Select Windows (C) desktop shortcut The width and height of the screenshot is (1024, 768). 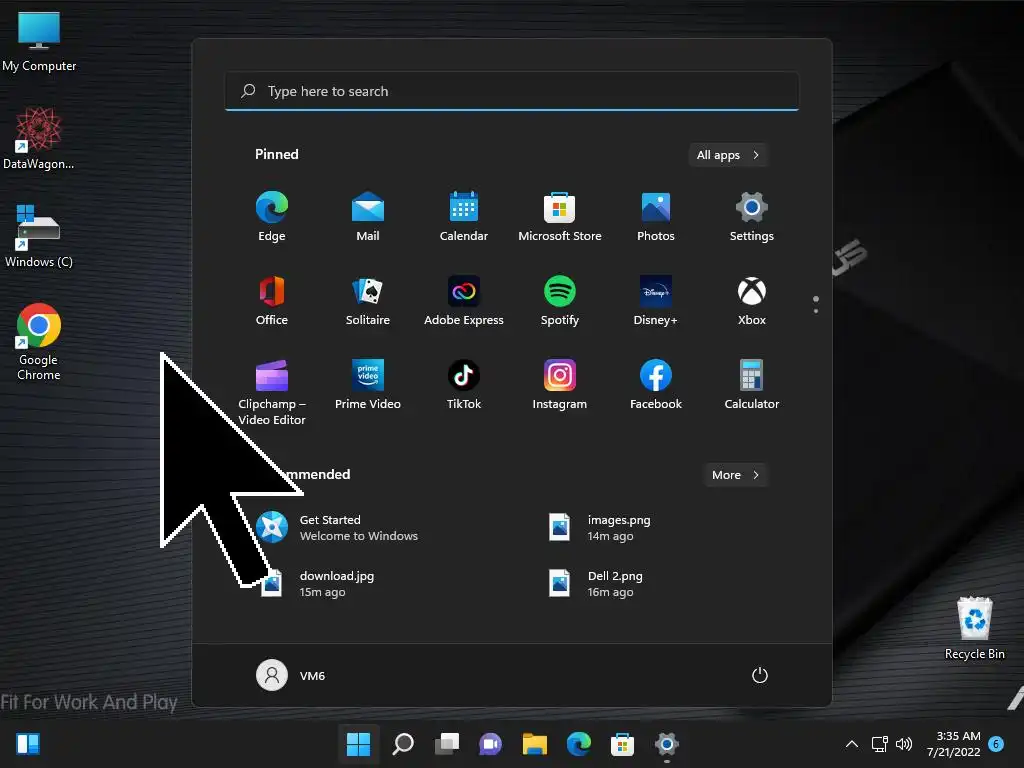pos(39,236)
